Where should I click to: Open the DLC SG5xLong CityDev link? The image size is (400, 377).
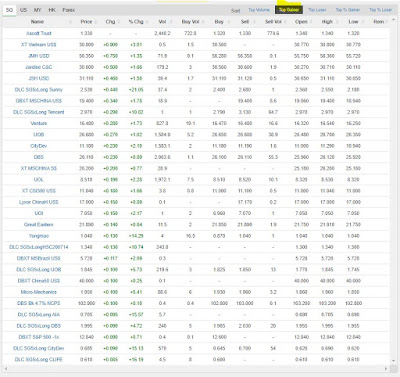(x=39, y=348)
